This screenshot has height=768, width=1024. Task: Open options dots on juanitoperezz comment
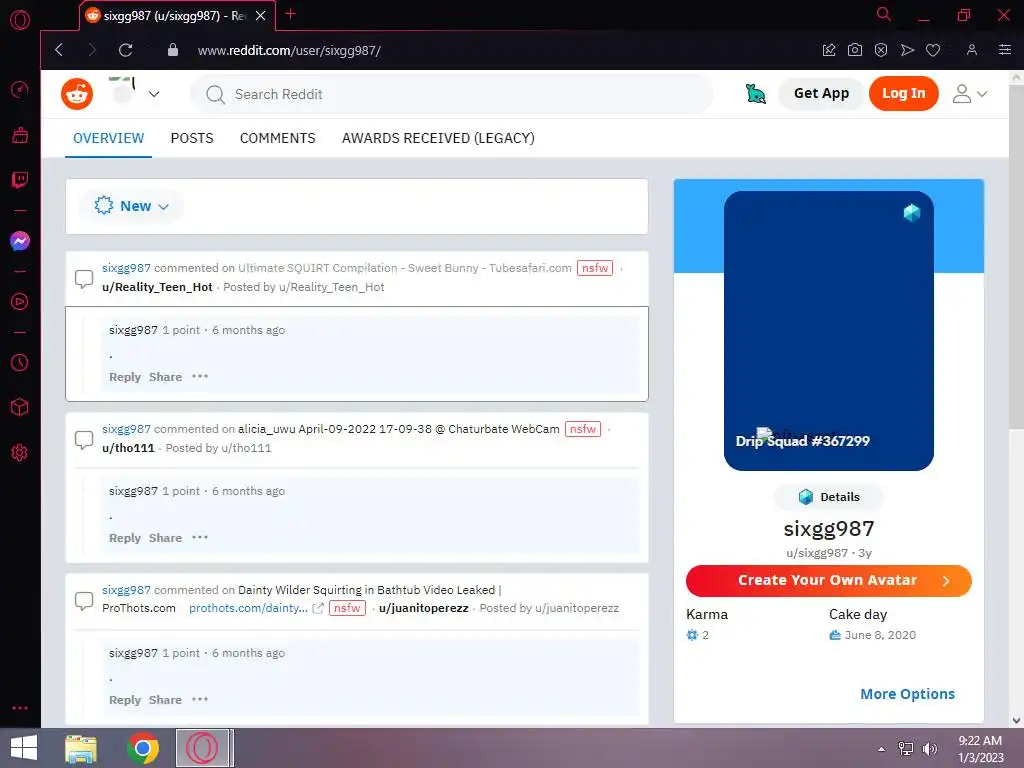(x=200, y=699)
